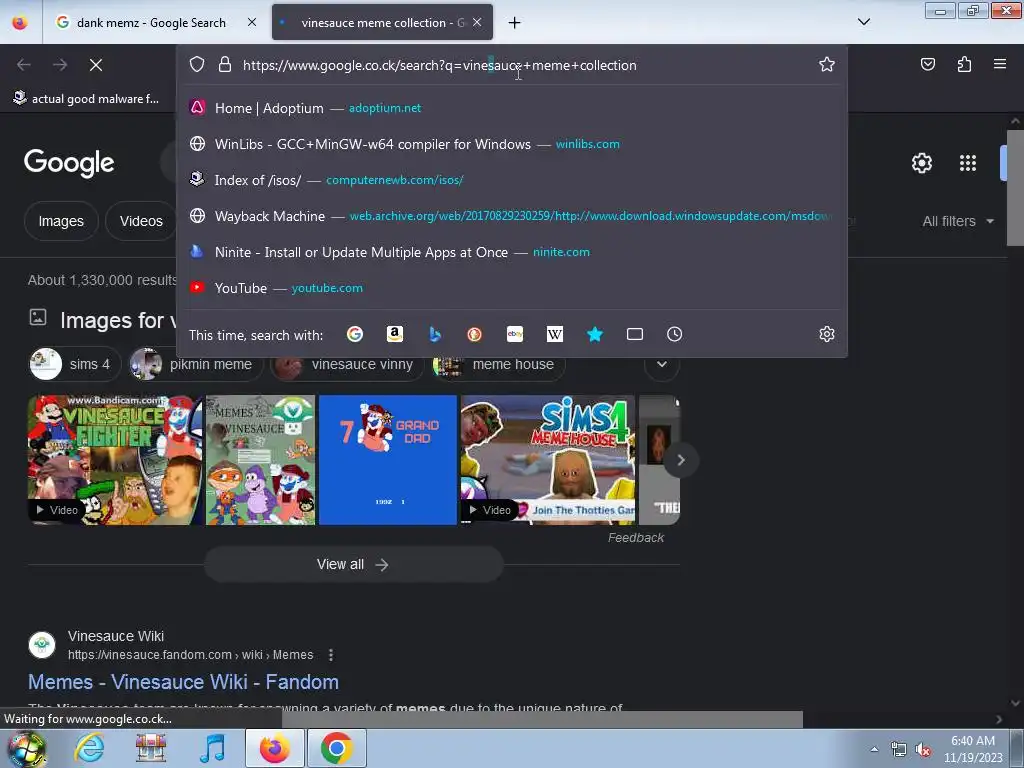1024x768 pixels.
Task: Open the Google apps grid
Action: point(968,163)
